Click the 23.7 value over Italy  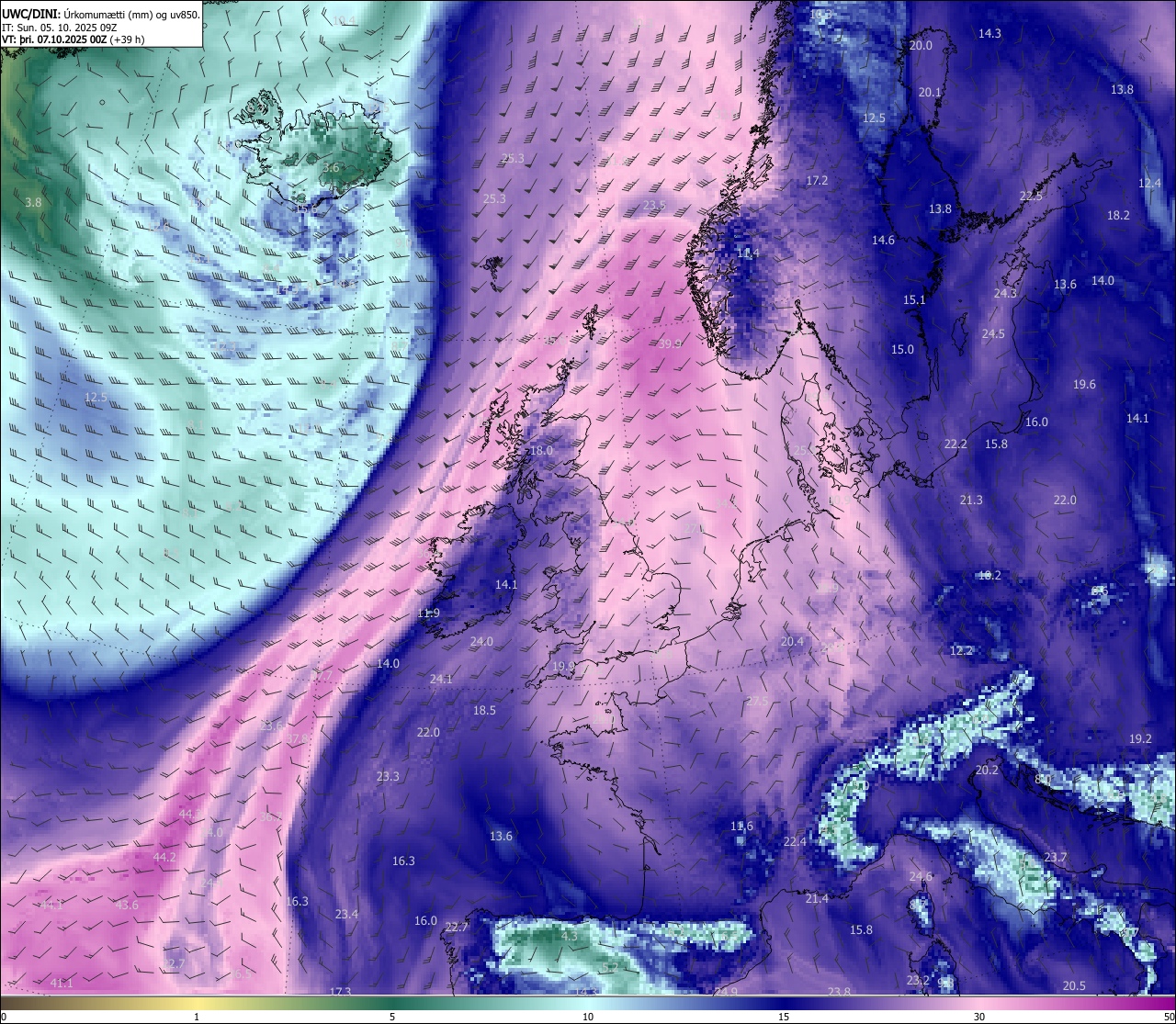1056,858
